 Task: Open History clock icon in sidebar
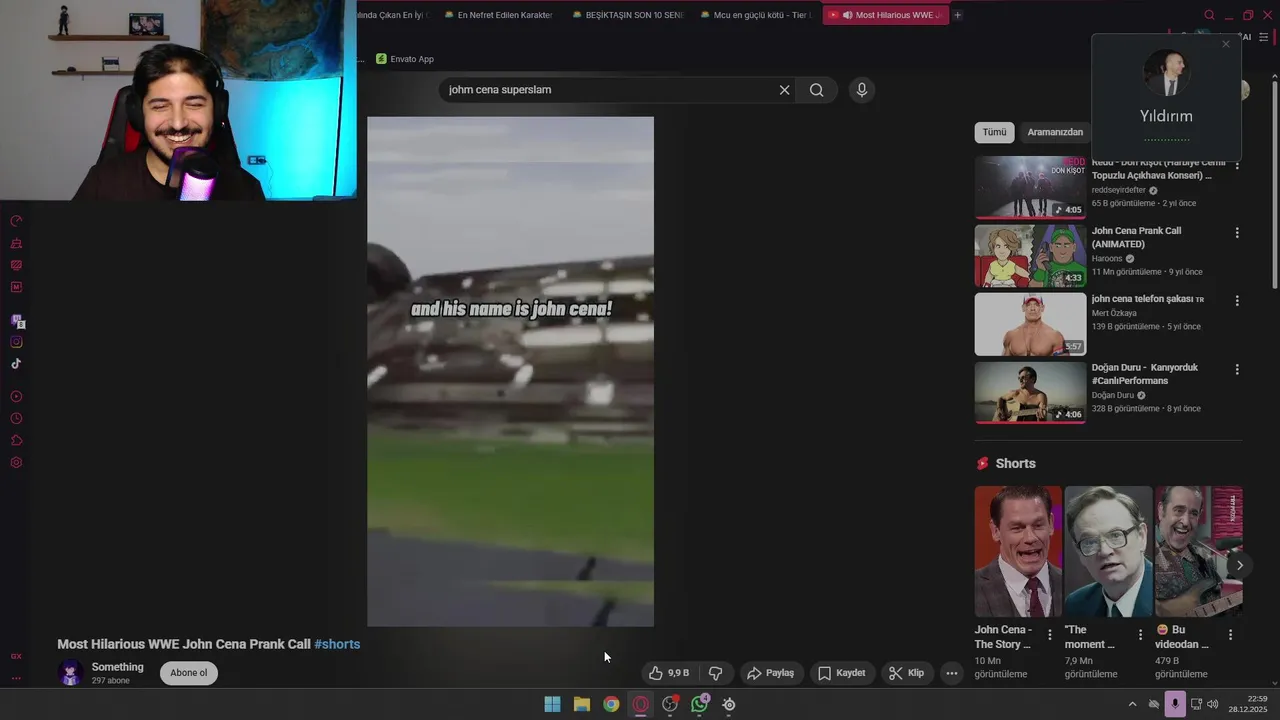(x=16, y=419)
